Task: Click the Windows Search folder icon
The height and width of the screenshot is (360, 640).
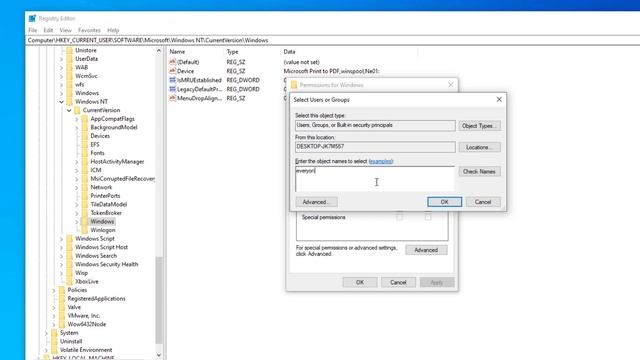Action: tap(69, 256)
